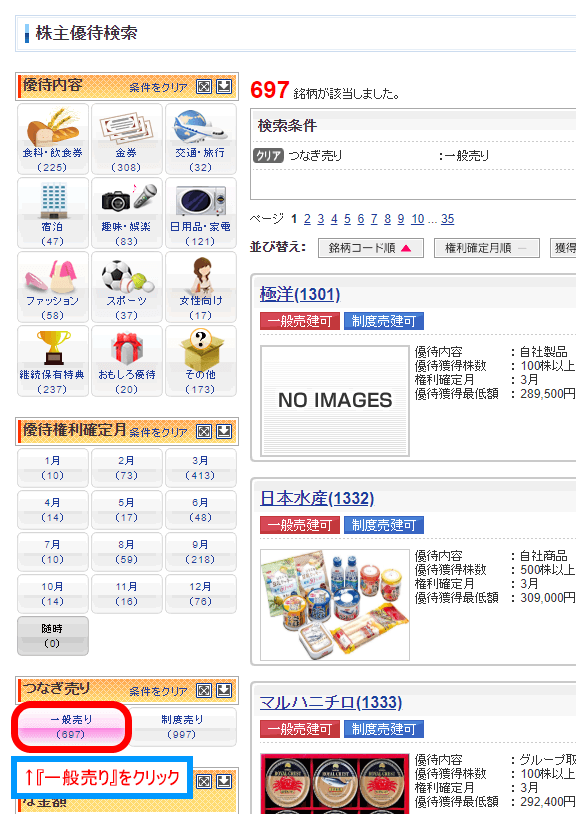Screen dimensions: 576x814
Task: Toggle the 一般売り filter button
Action: [x=71, y=726]
